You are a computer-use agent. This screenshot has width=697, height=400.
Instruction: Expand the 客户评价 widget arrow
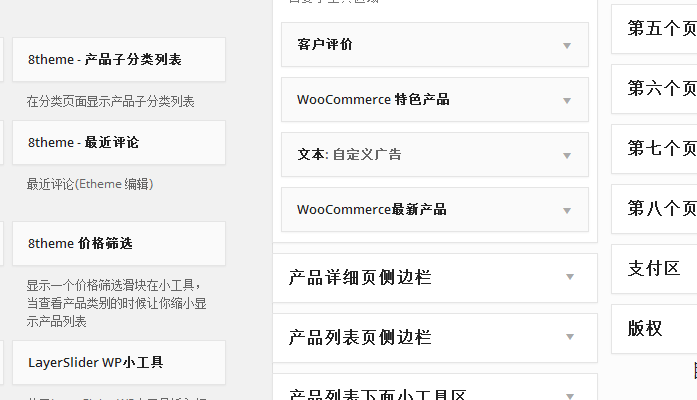tap(567, 45)
